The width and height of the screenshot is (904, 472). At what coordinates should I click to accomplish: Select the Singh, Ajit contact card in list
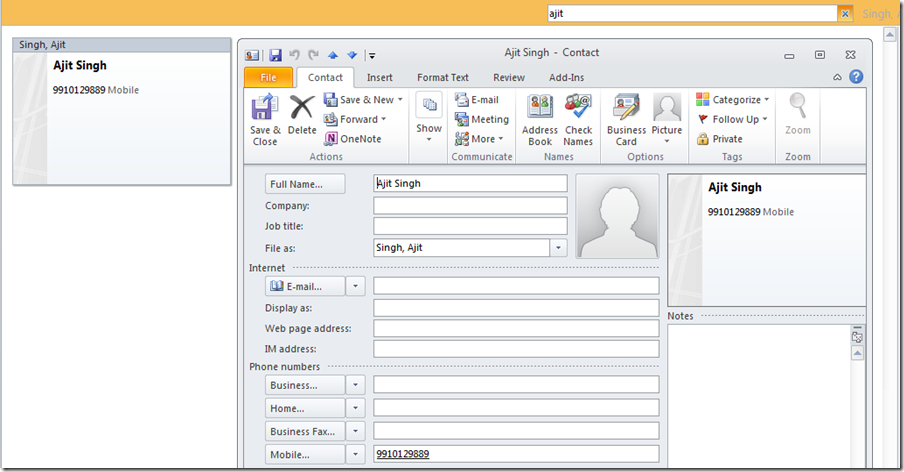coord(122,112)
